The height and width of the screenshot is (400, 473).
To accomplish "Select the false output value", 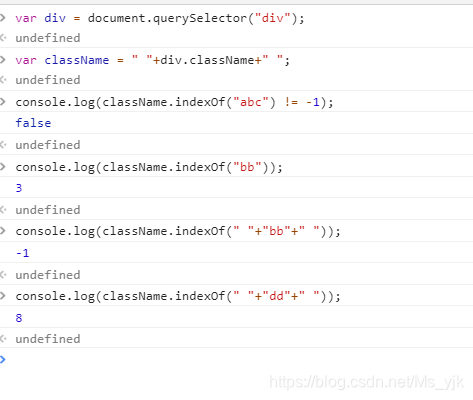I will point(33,123).
